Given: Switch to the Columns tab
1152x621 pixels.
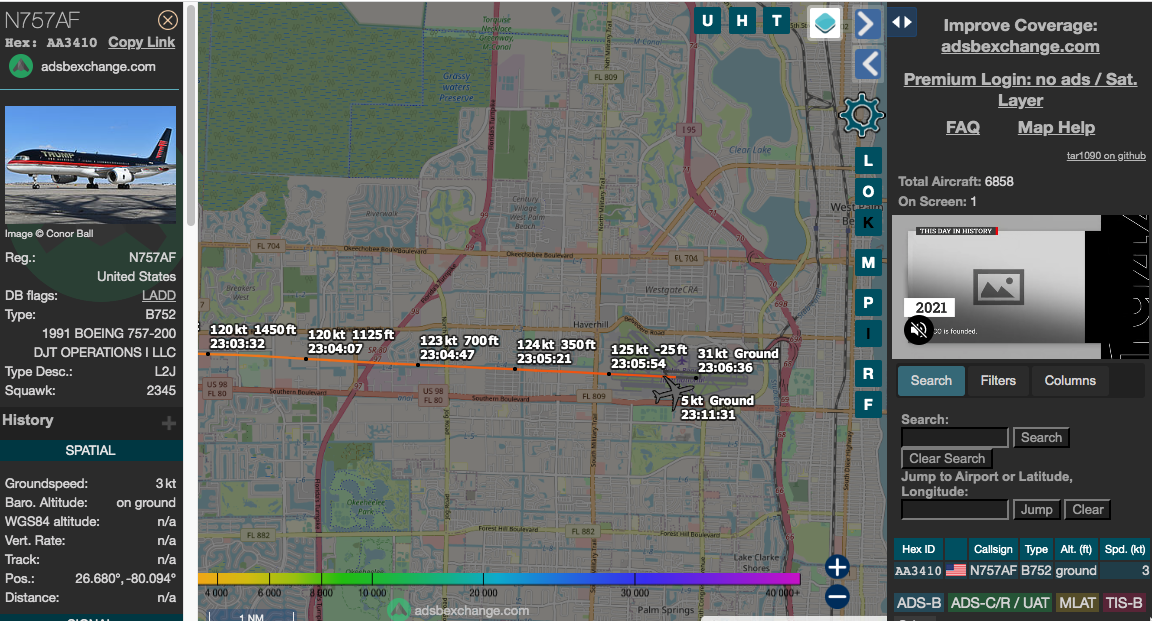Looking at the screenshot, I should (x=1070, y=381).
